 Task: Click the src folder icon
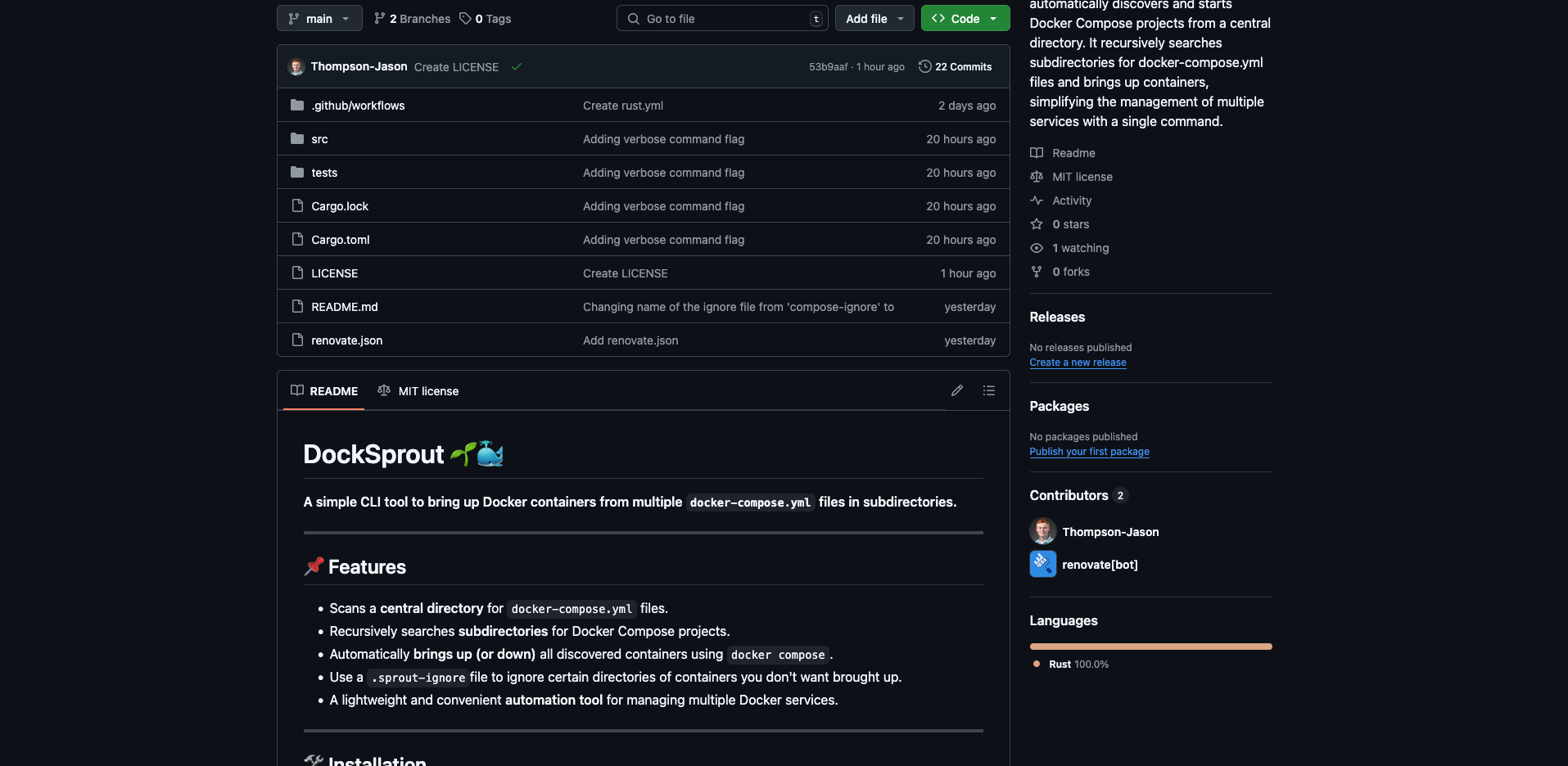[x=297, y=138]
